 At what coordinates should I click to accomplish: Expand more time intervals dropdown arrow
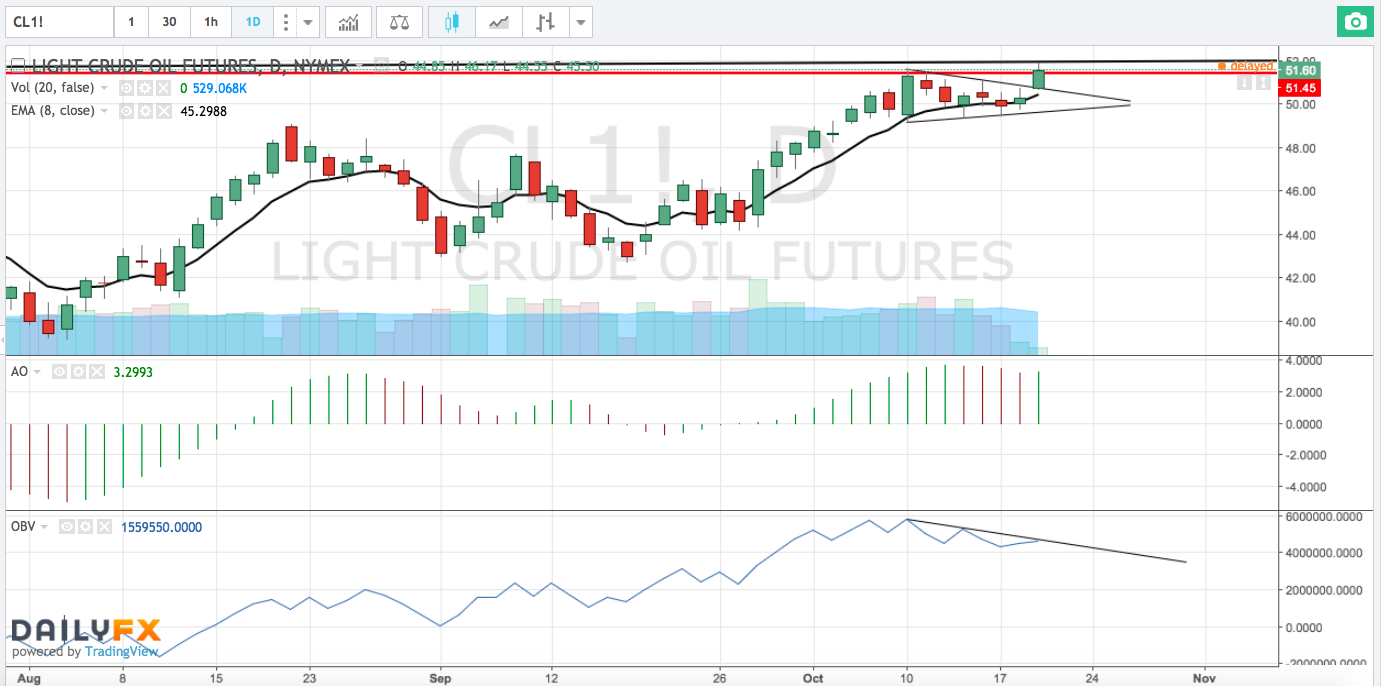(308, 22)
